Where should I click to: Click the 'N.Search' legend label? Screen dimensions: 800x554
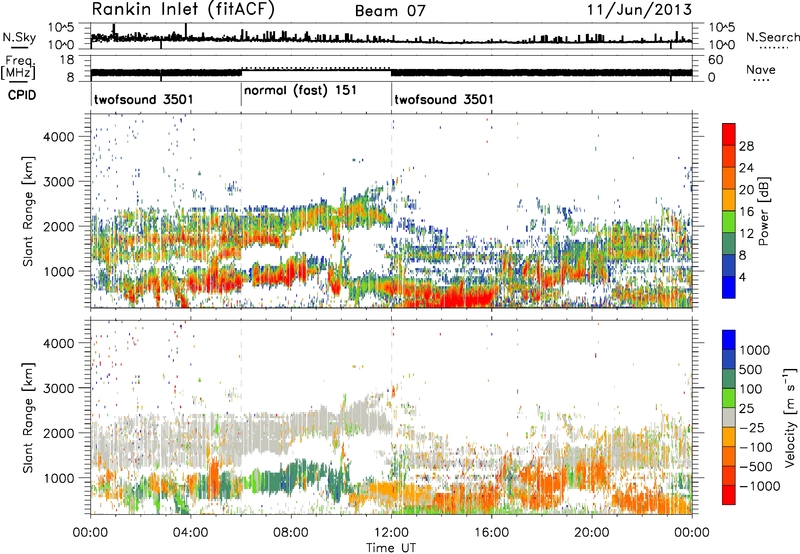772,37
